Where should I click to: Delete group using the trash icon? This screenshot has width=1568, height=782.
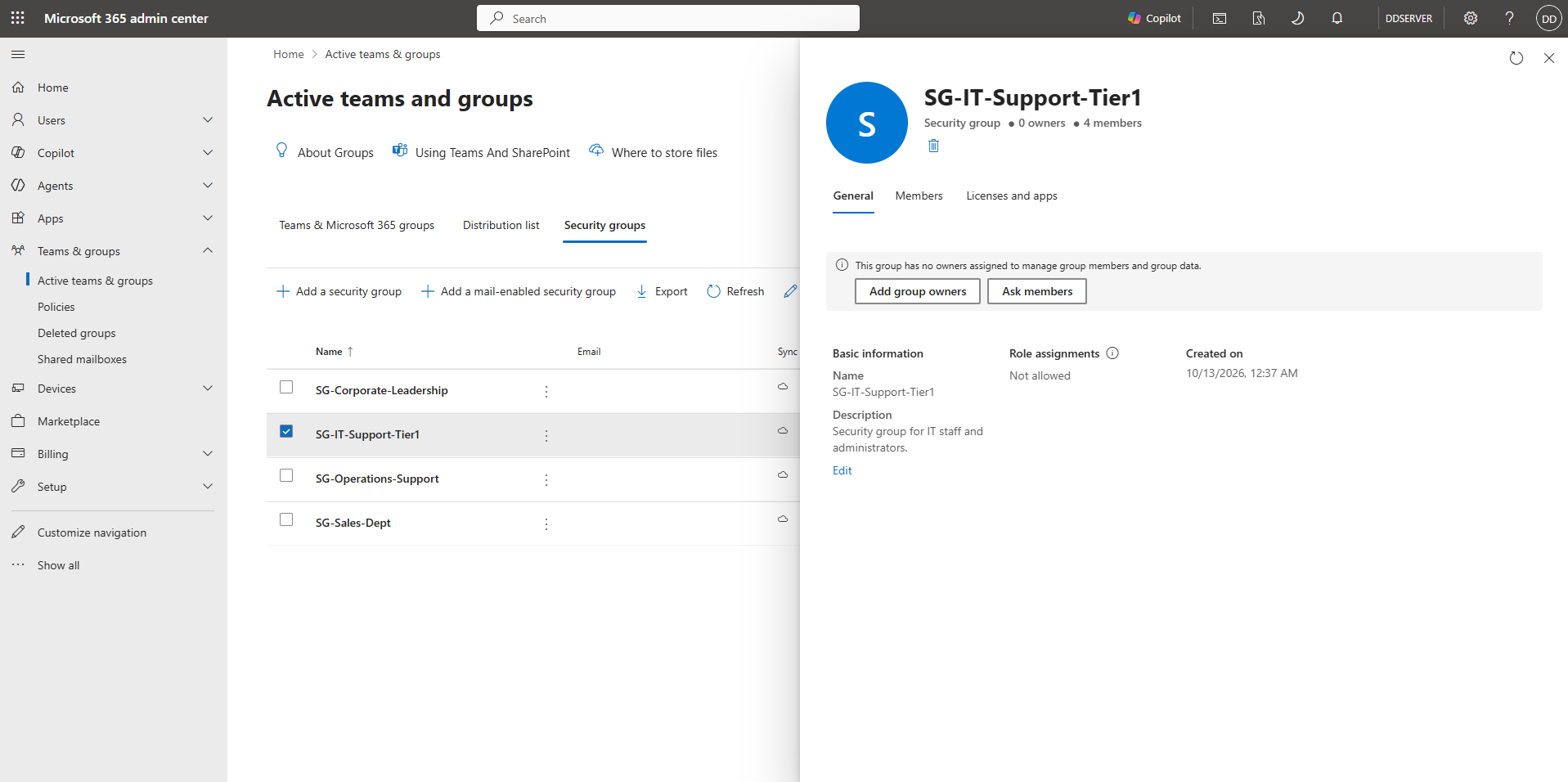(x=933, y=146)
